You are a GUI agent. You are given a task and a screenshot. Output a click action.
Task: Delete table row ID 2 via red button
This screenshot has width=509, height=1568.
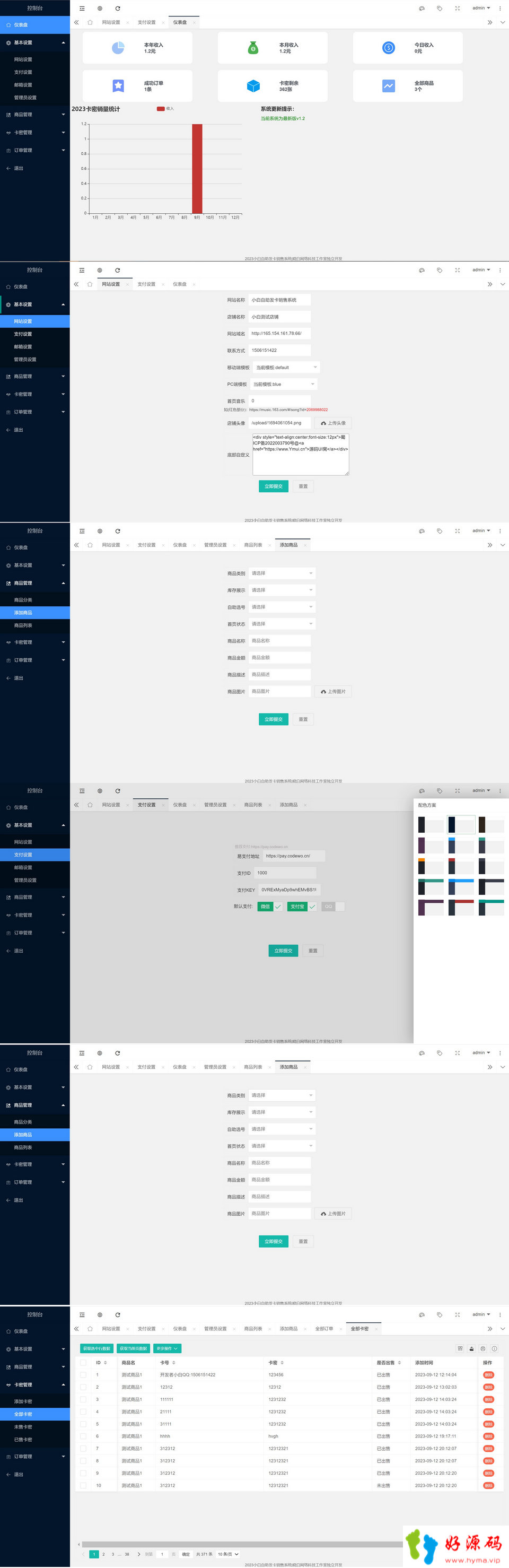click(488, 1387)
